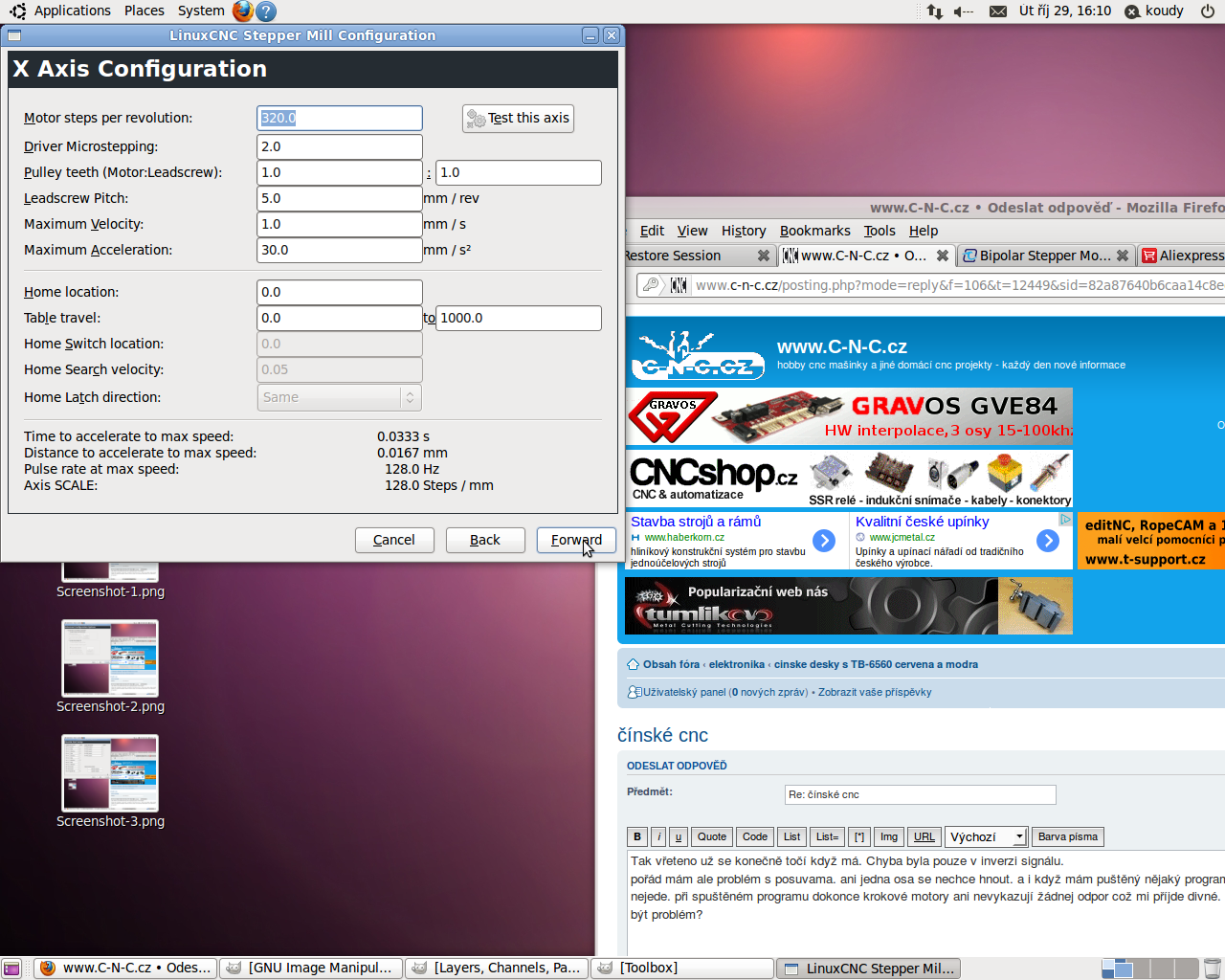Open the help icon in top panel
Image resolution: width=1225 pixels, height=980 pixels.
click(267, 11)
